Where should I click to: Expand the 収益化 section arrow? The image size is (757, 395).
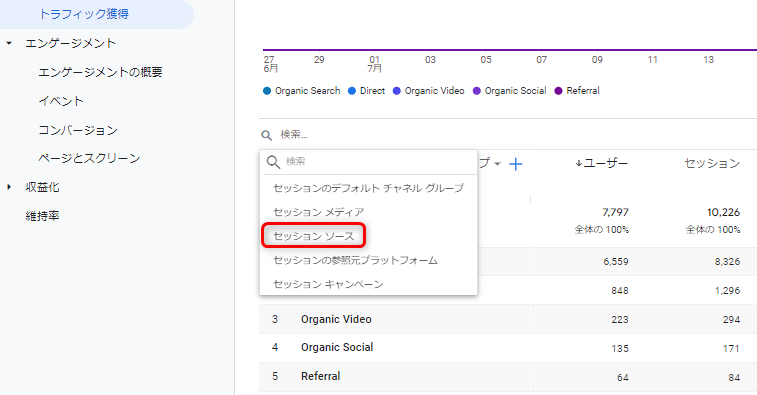point(9,187)
